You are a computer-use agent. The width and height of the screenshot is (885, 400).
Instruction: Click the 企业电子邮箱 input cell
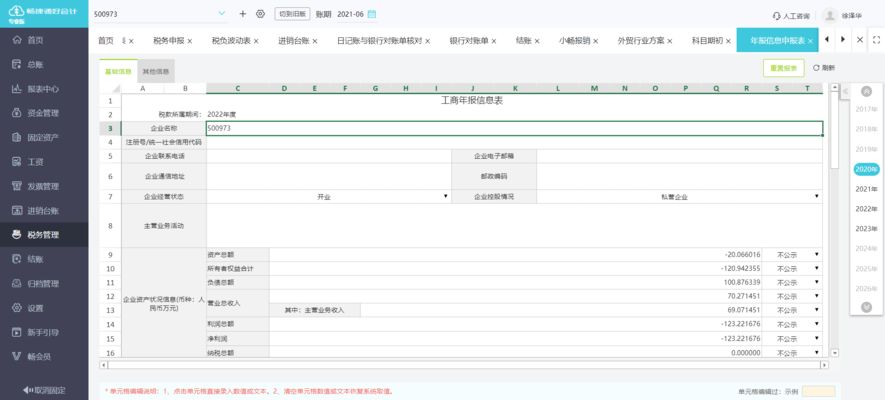pyautogui.click(x=680, y=156)
